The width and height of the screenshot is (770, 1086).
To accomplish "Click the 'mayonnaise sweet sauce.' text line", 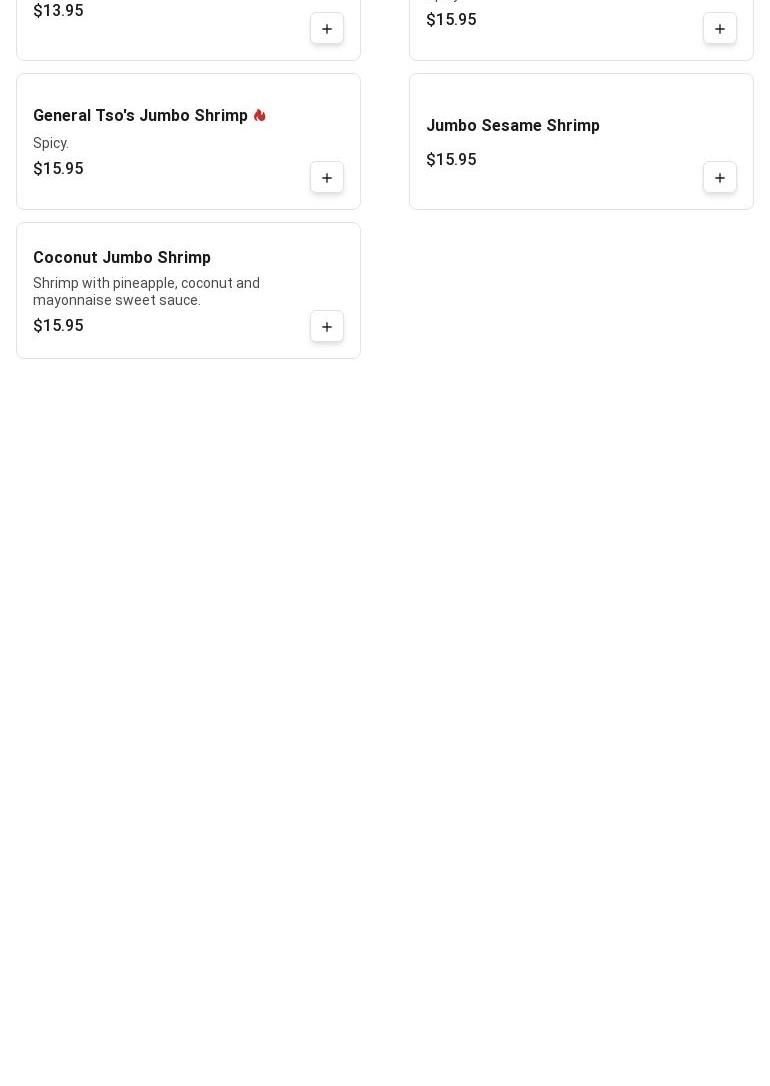I will [117, 300].
